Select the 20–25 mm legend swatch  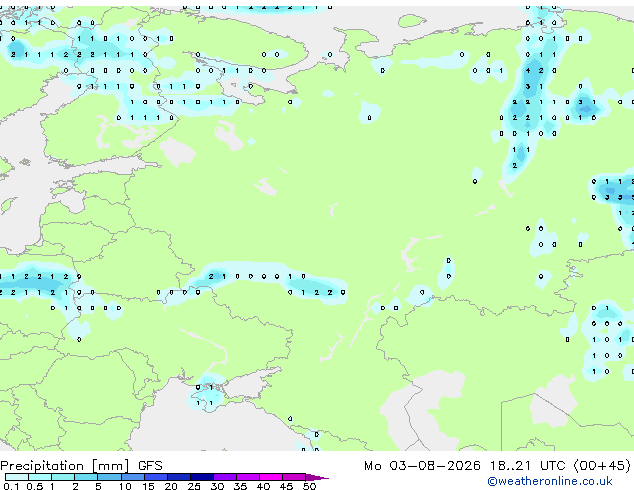179,477
